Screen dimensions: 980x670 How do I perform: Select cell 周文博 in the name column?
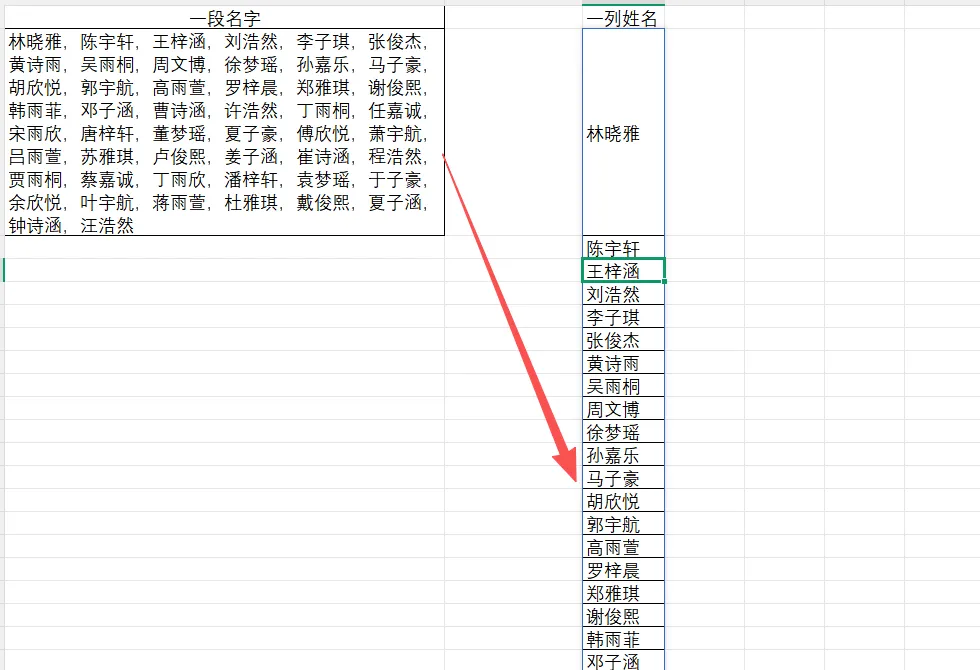[x=623, y=409]
